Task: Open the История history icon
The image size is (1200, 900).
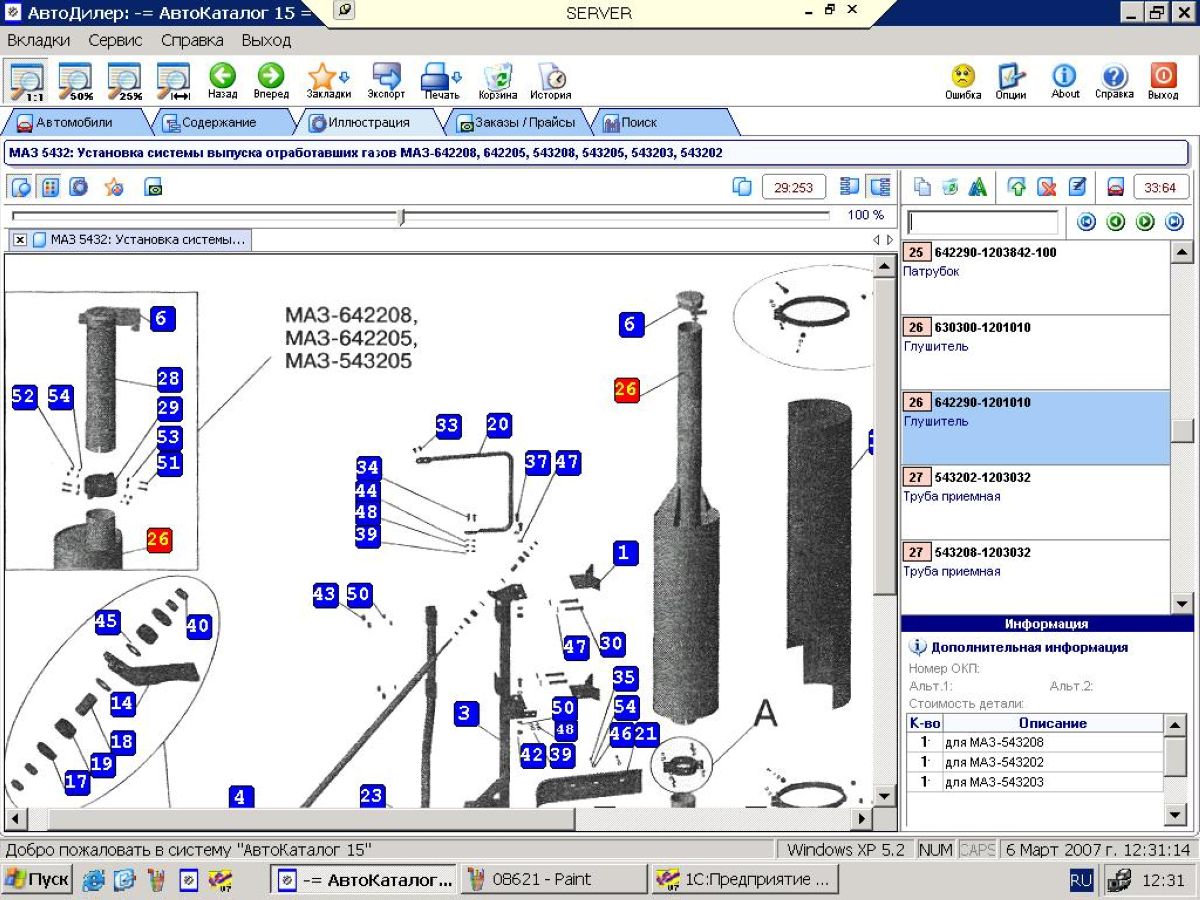Action: 551,81
